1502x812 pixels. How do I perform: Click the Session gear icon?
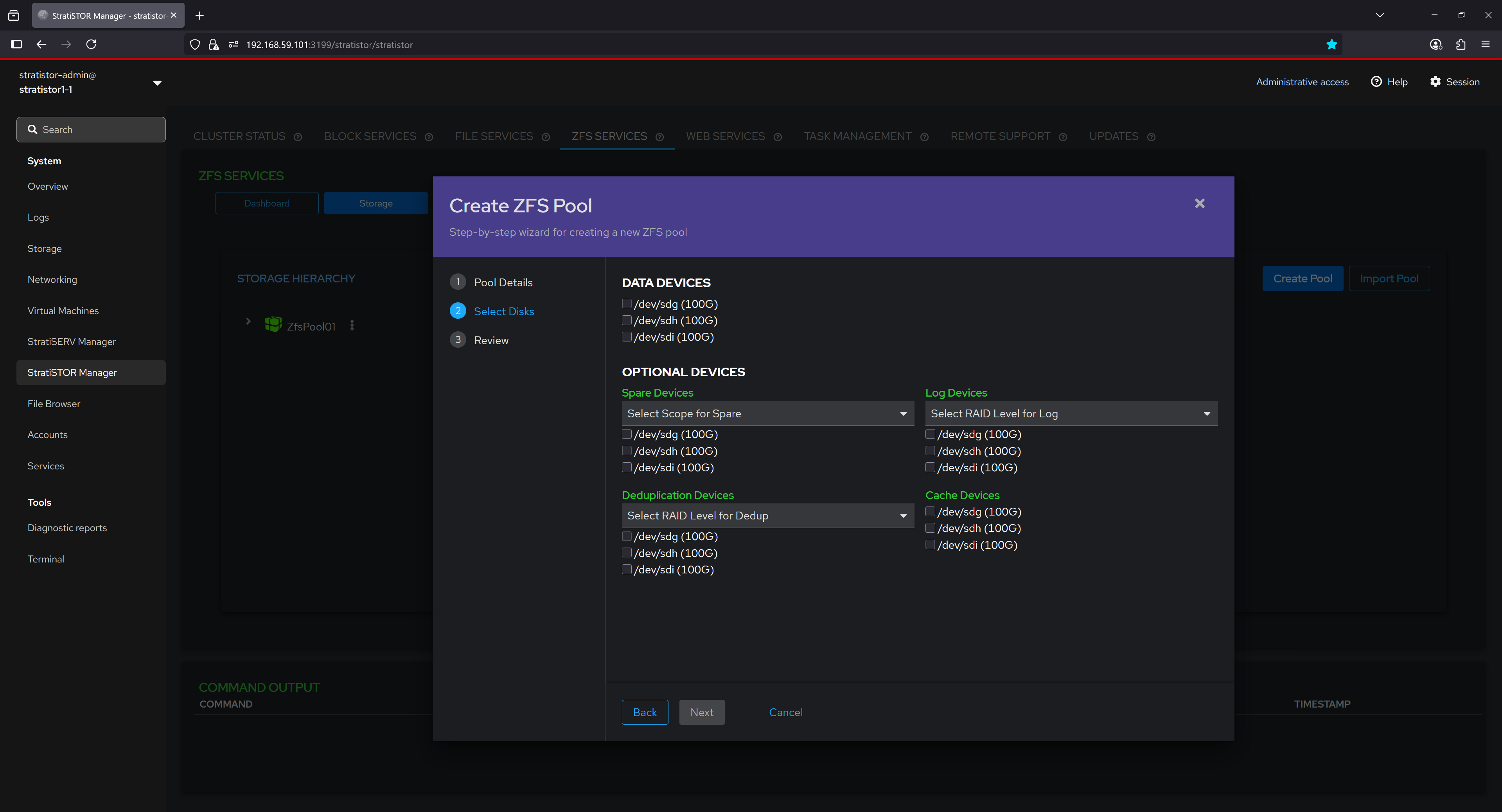1435,82
